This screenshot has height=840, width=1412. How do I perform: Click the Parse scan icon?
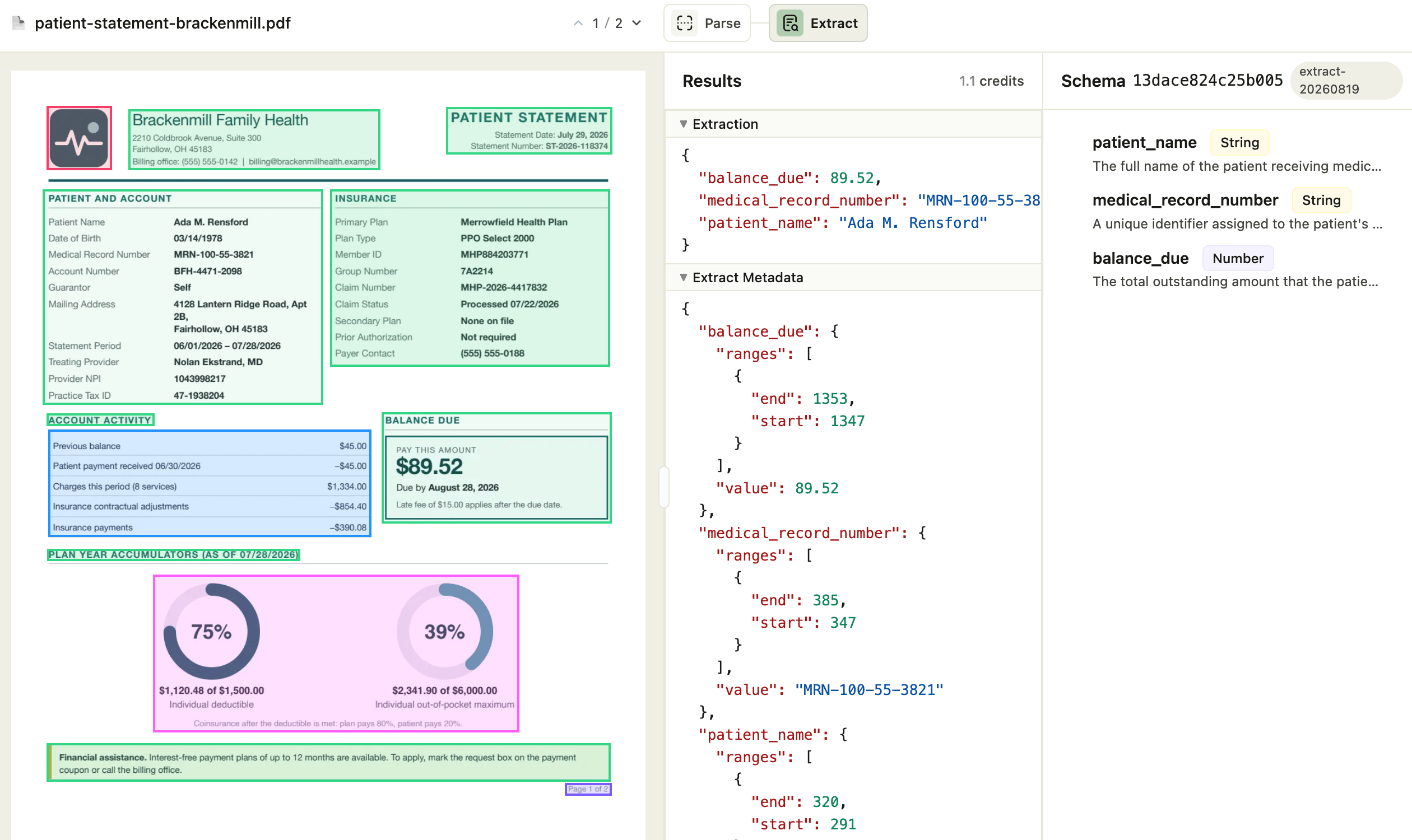[x=684, y=23]
